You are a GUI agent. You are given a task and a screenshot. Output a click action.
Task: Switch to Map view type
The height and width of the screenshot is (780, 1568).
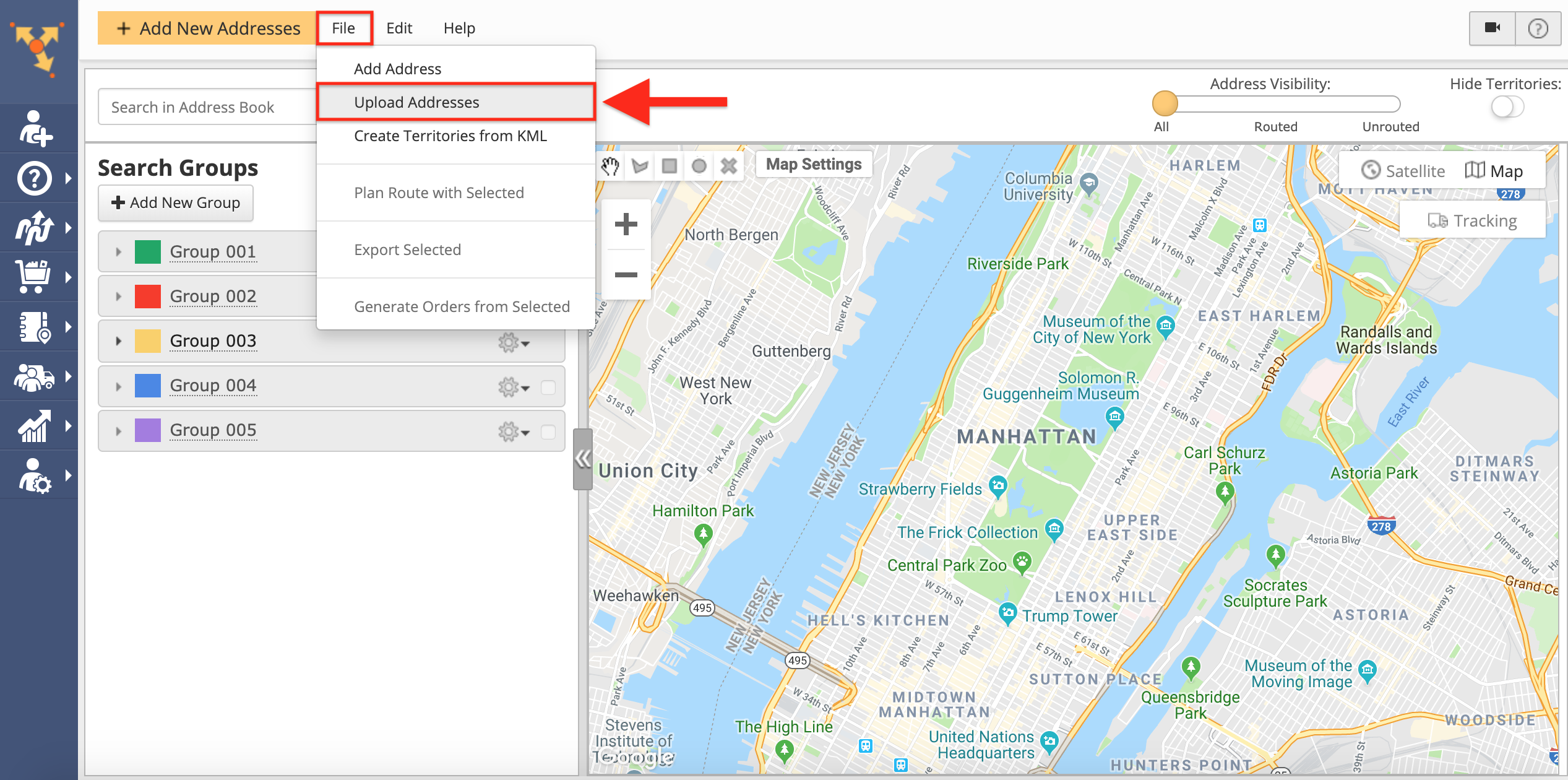click(1494, 171)
